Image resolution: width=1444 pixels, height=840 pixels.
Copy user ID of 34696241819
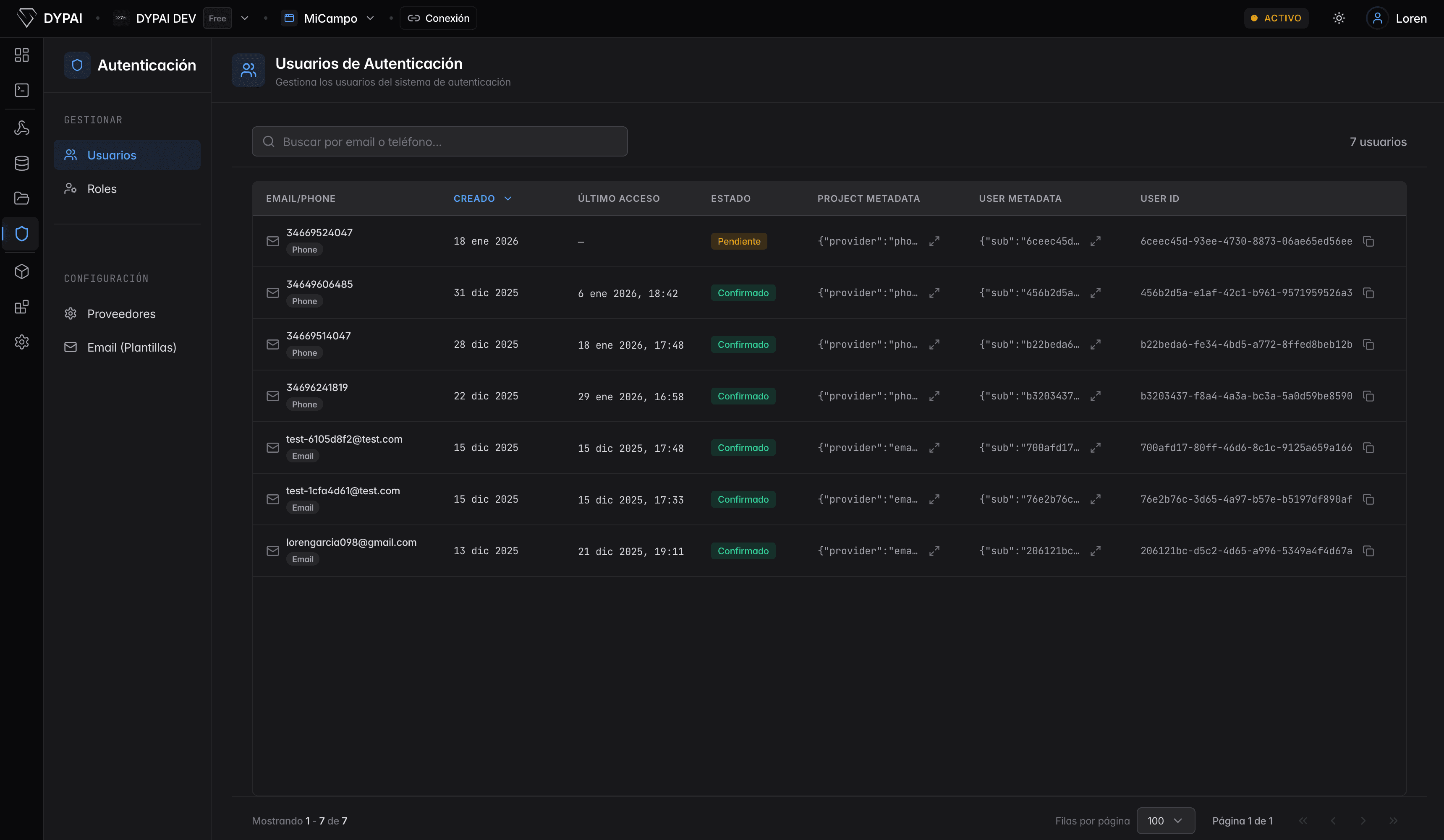pyautogui.click(x=1368, y=396)
